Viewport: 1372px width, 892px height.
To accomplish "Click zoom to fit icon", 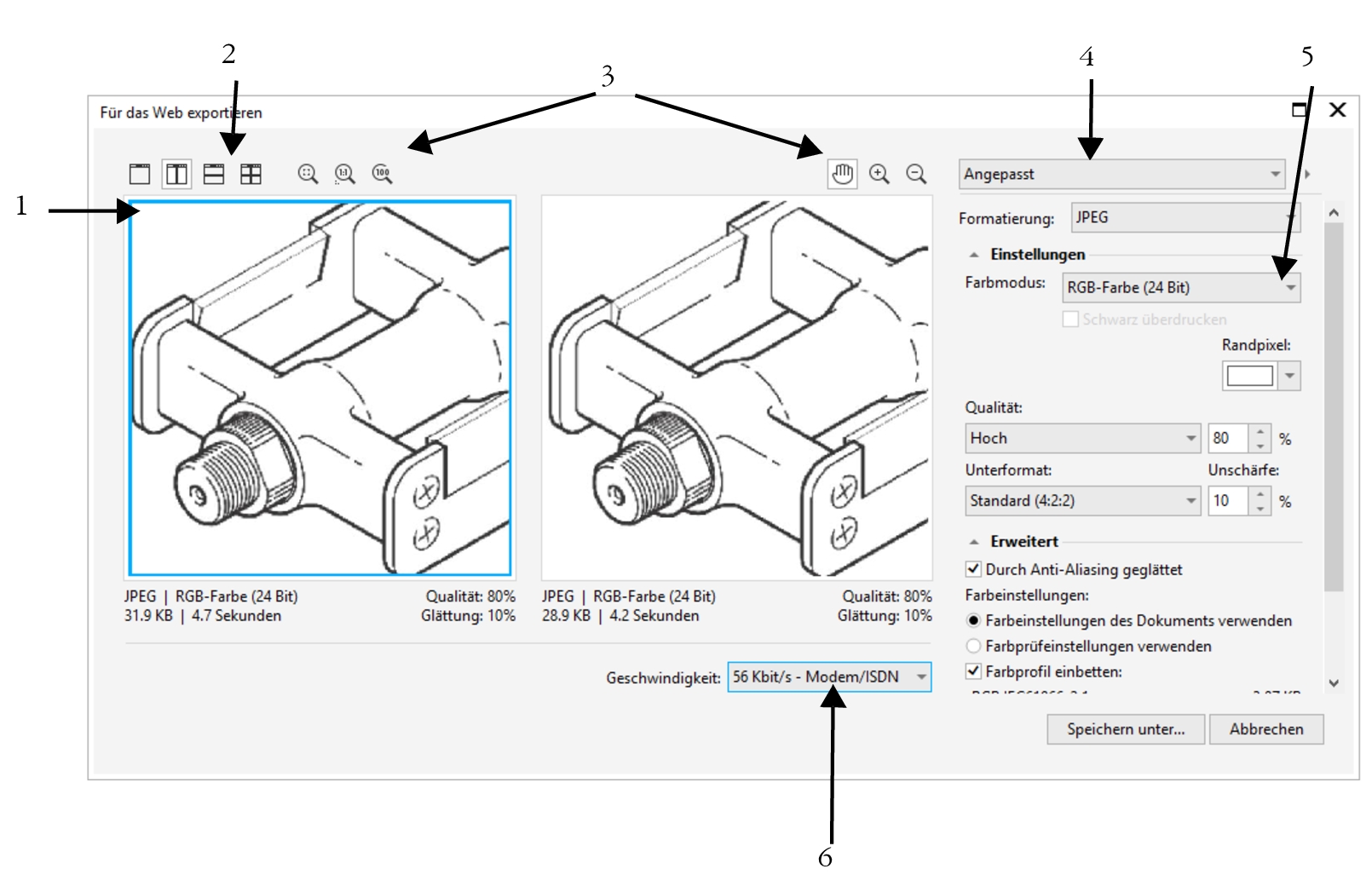I will coord(308,174).
